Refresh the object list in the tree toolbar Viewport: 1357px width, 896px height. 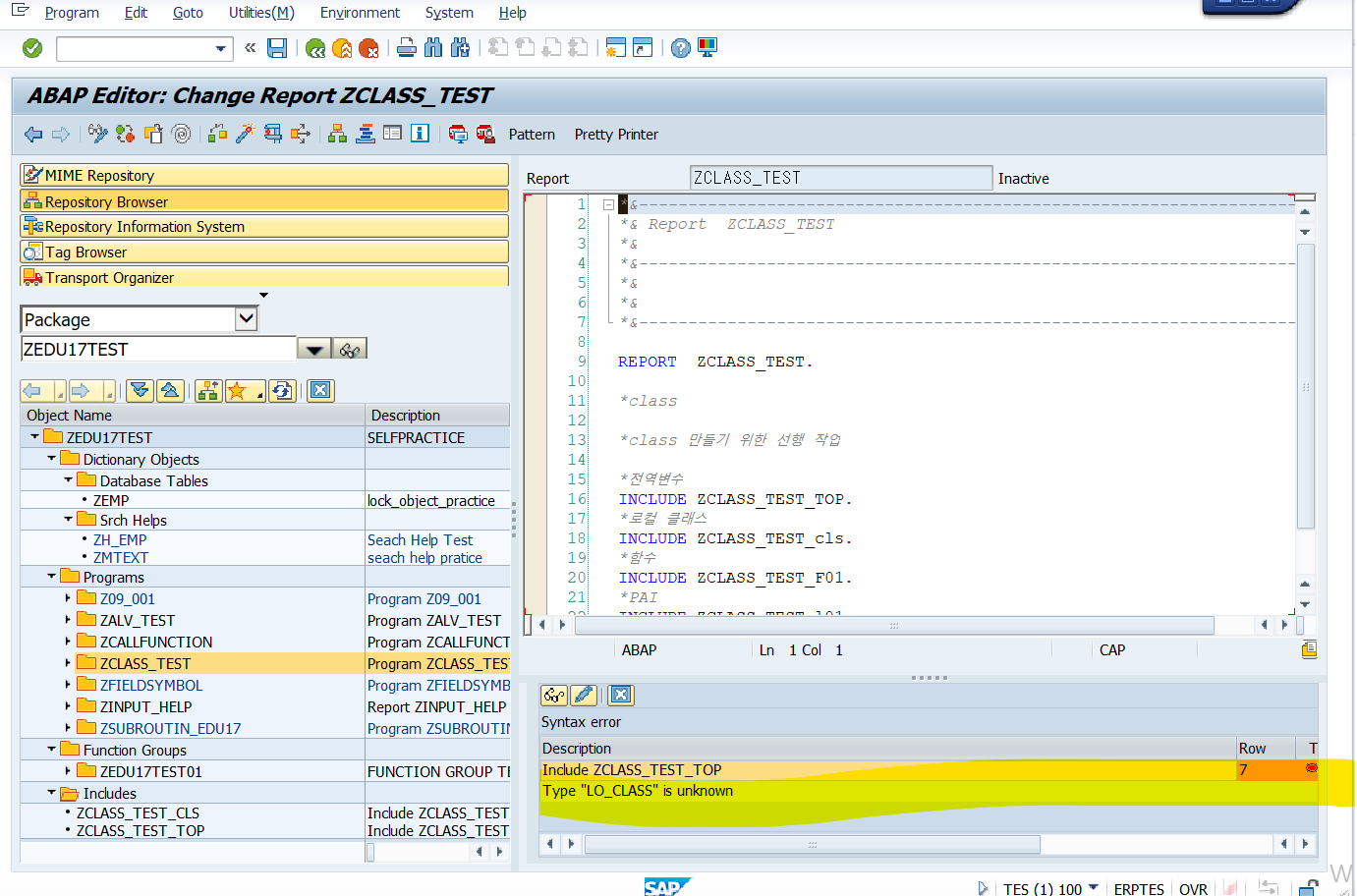pyautogui.click(x=282, y=391)
